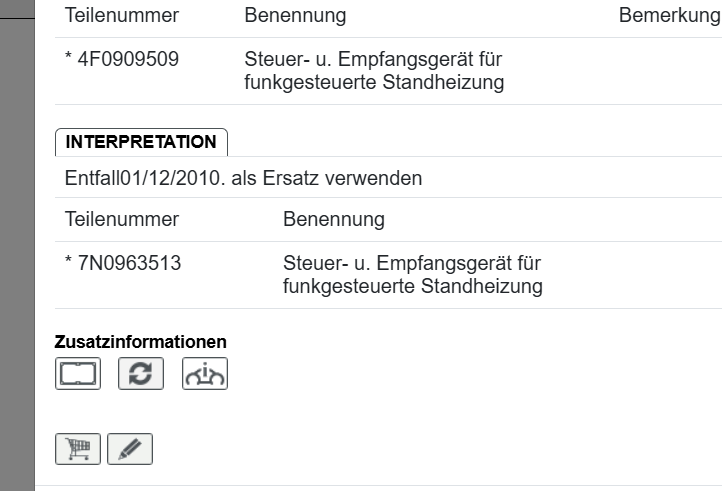
Task: Click the Bemerkung column header
Action: (x=669, y=16)
